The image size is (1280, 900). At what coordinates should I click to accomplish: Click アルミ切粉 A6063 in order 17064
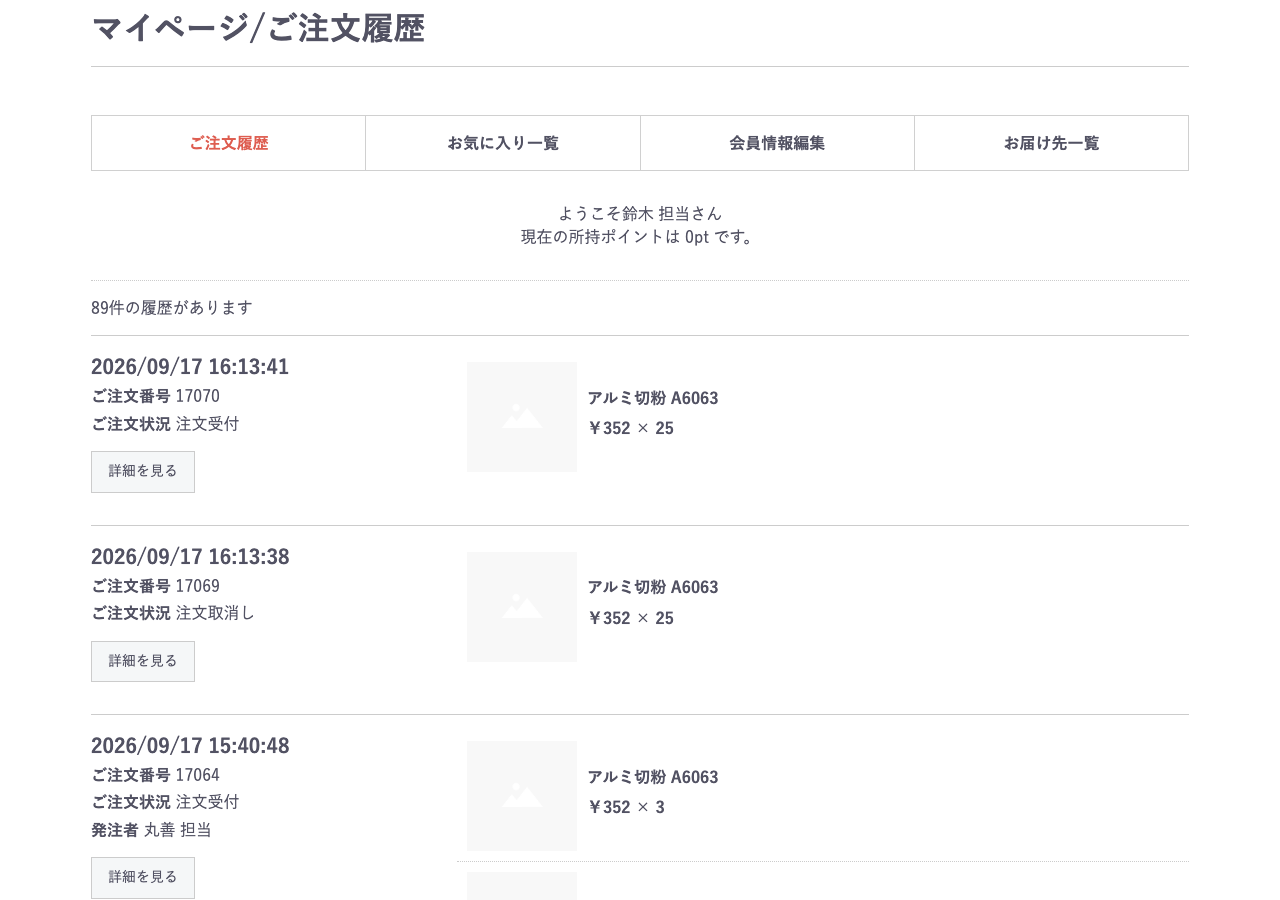pyautogui.click(x=653, y=777)
